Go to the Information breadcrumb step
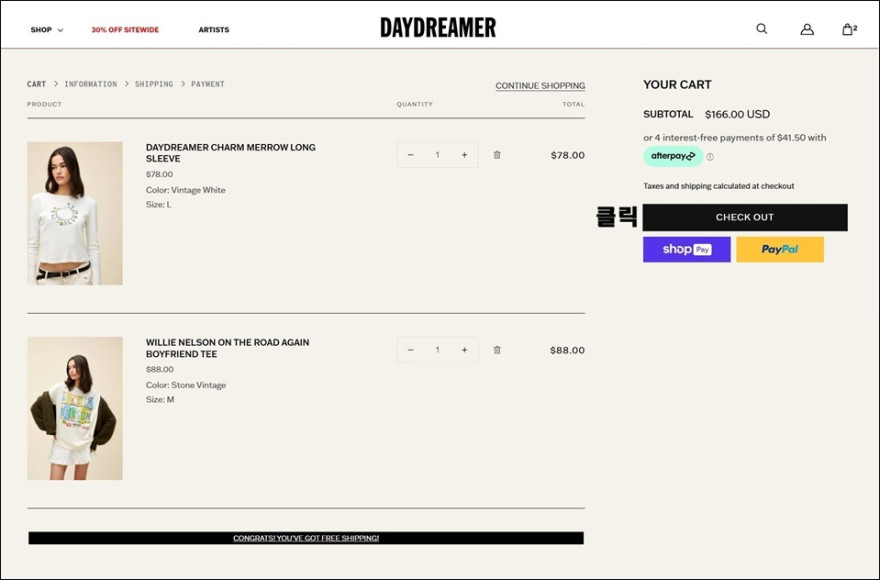Screen dimensions: 880x580 (x=91, y=84)
